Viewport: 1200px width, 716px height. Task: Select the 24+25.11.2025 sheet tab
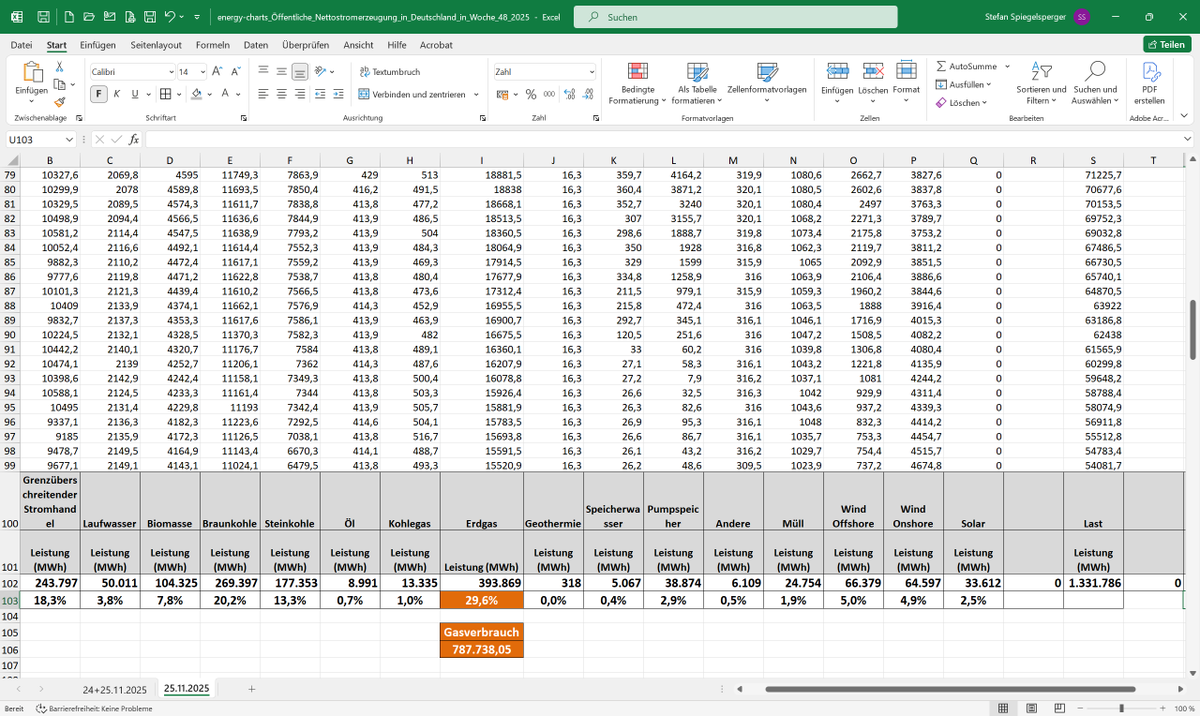115,689
